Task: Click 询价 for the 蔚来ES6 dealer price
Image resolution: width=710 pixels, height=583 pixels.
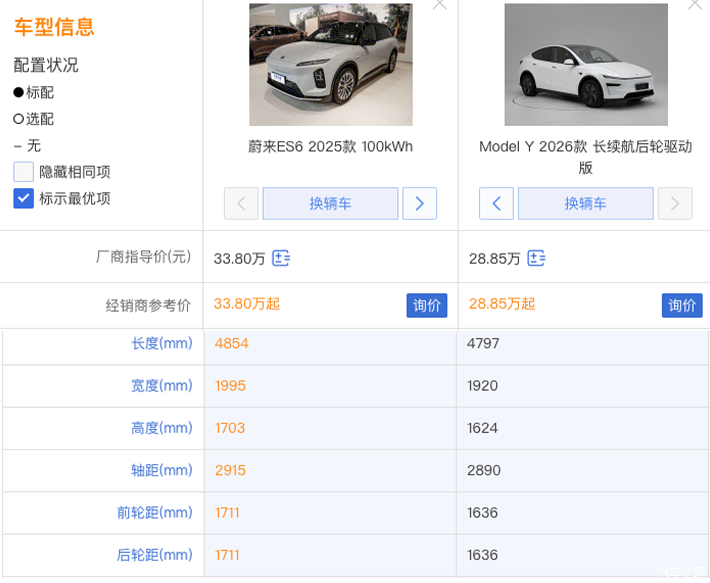Action: click(427, 305)
